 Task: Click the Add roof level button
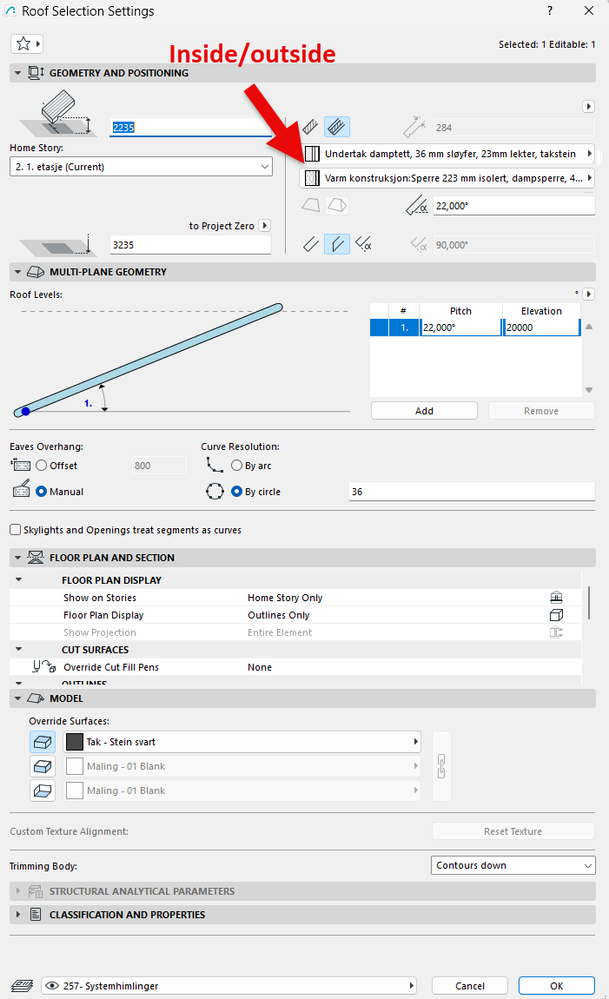tap(424, 411)
